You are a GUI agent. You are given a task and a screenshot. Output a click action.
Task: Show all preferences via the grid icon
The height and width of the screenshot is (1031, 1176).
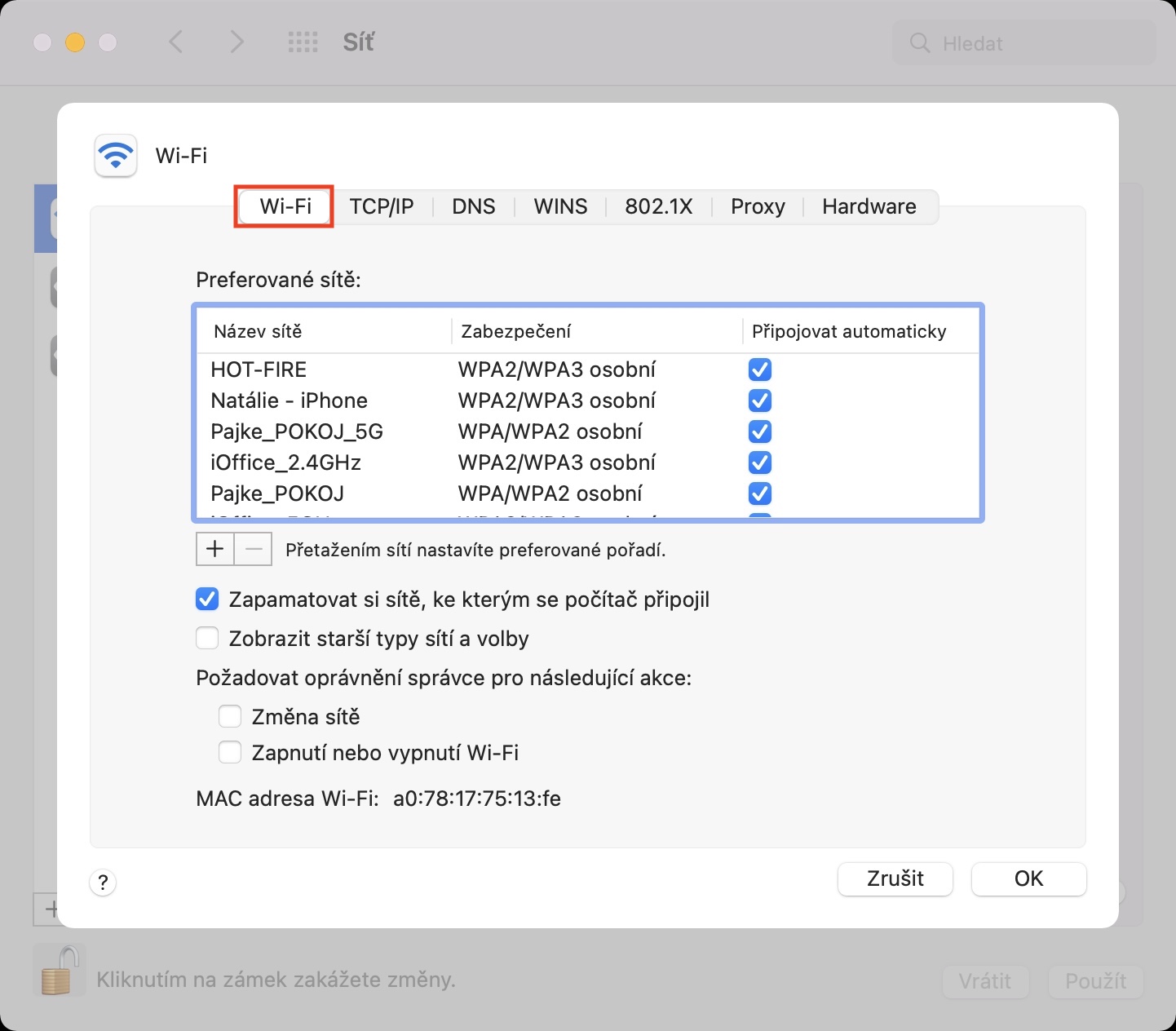tap(303, 42)
